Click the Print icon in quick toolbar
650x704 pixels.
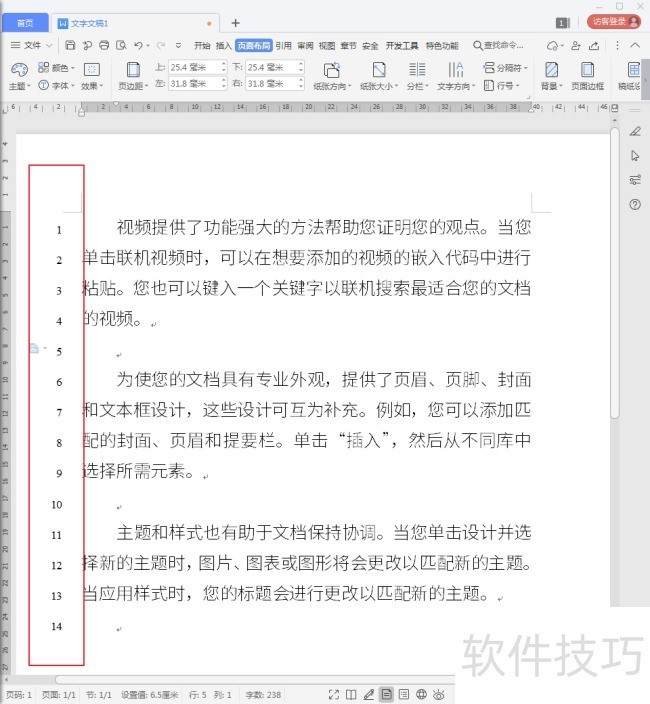(104, 45)
